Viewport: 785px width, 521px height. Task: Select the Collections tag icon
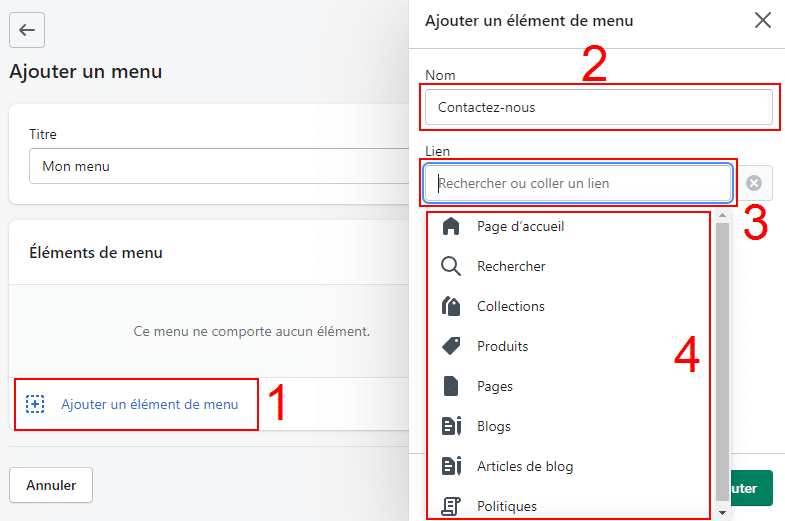click(x=451, y=306)
